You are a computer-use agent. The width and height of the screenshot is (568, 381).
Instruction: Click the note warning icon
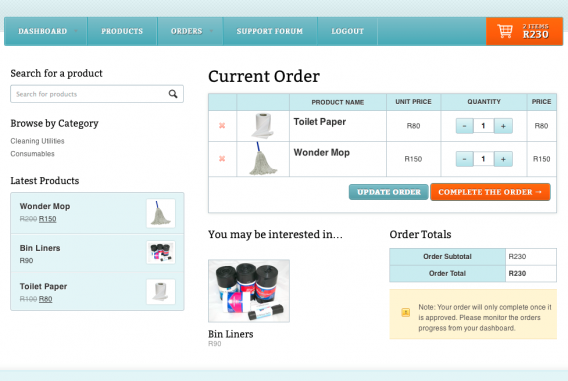(x=406, y=312)
